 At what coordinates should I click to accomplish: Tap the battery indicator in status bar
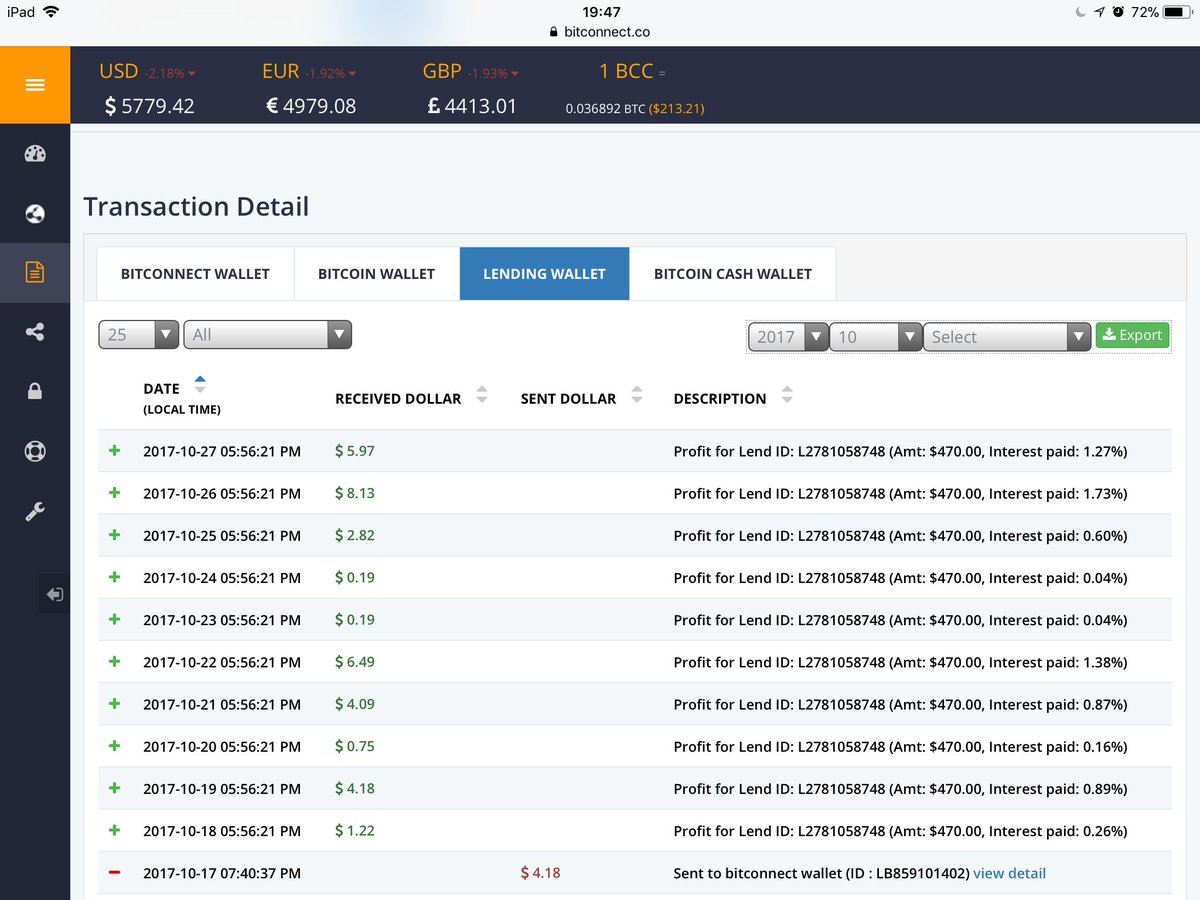tap(1177, 12)
